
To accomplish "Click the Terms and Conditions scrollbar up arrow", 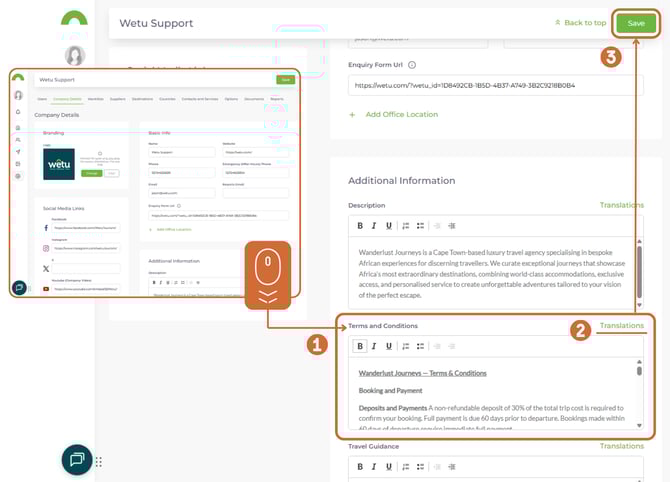I will tap(639, 362).
